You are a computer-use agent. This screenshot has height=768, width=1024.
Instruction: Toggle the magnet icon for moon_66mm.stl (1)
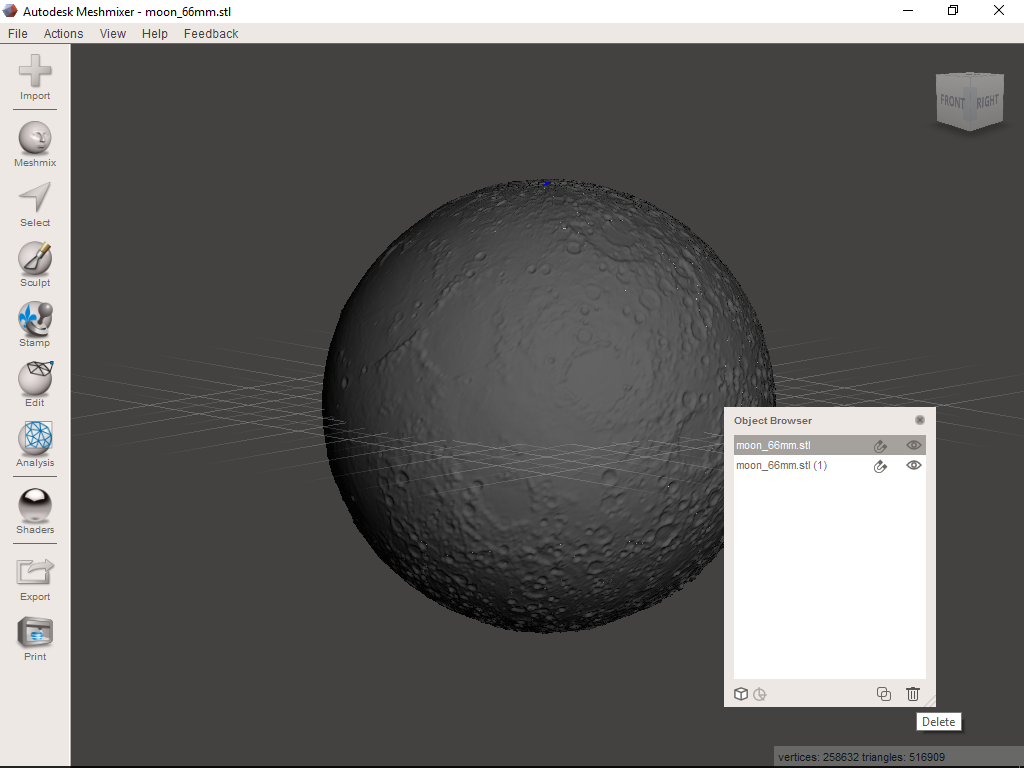coord(880,465)
